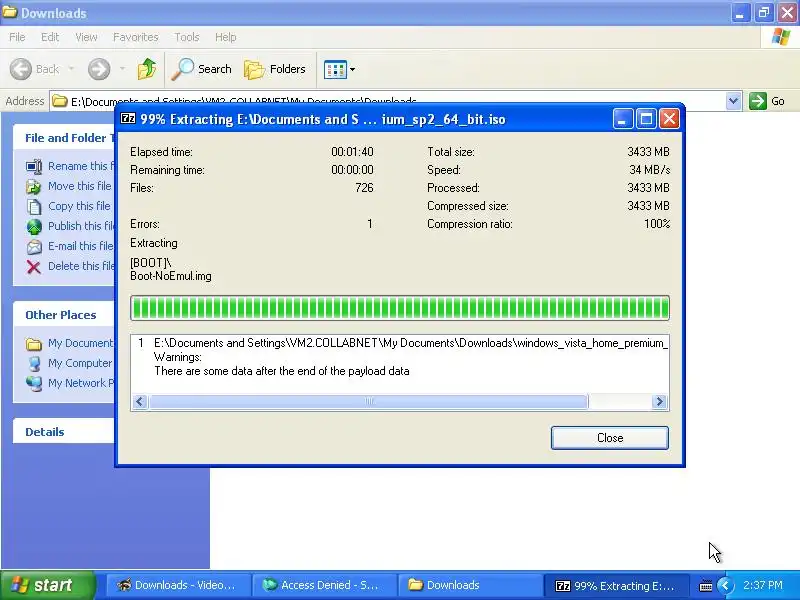Image resolution: width=800 pixels, height=600 pixels.
Task: Click the red X Delete icon
Action: [x=34, y=266]
